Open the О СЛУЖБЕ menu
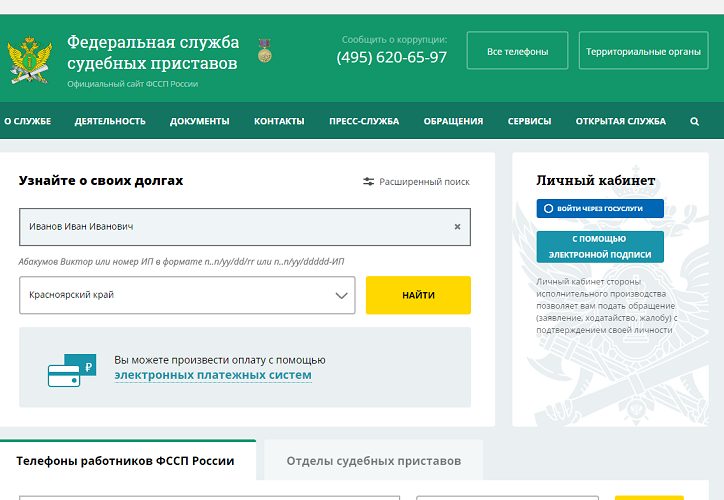This screenshot has width=724, height=500. pyautogui.click(x=28, y=121)
